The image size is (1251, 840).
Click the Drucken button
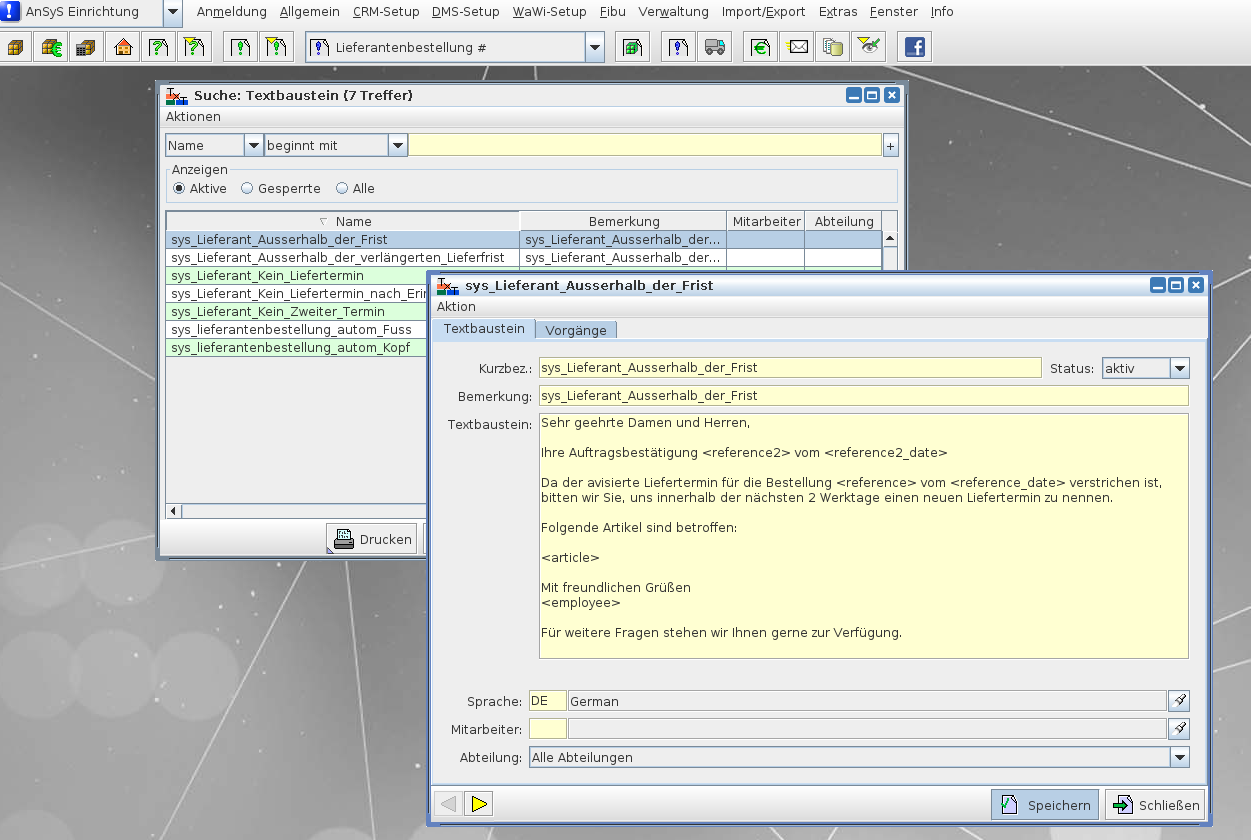point(373,539)
